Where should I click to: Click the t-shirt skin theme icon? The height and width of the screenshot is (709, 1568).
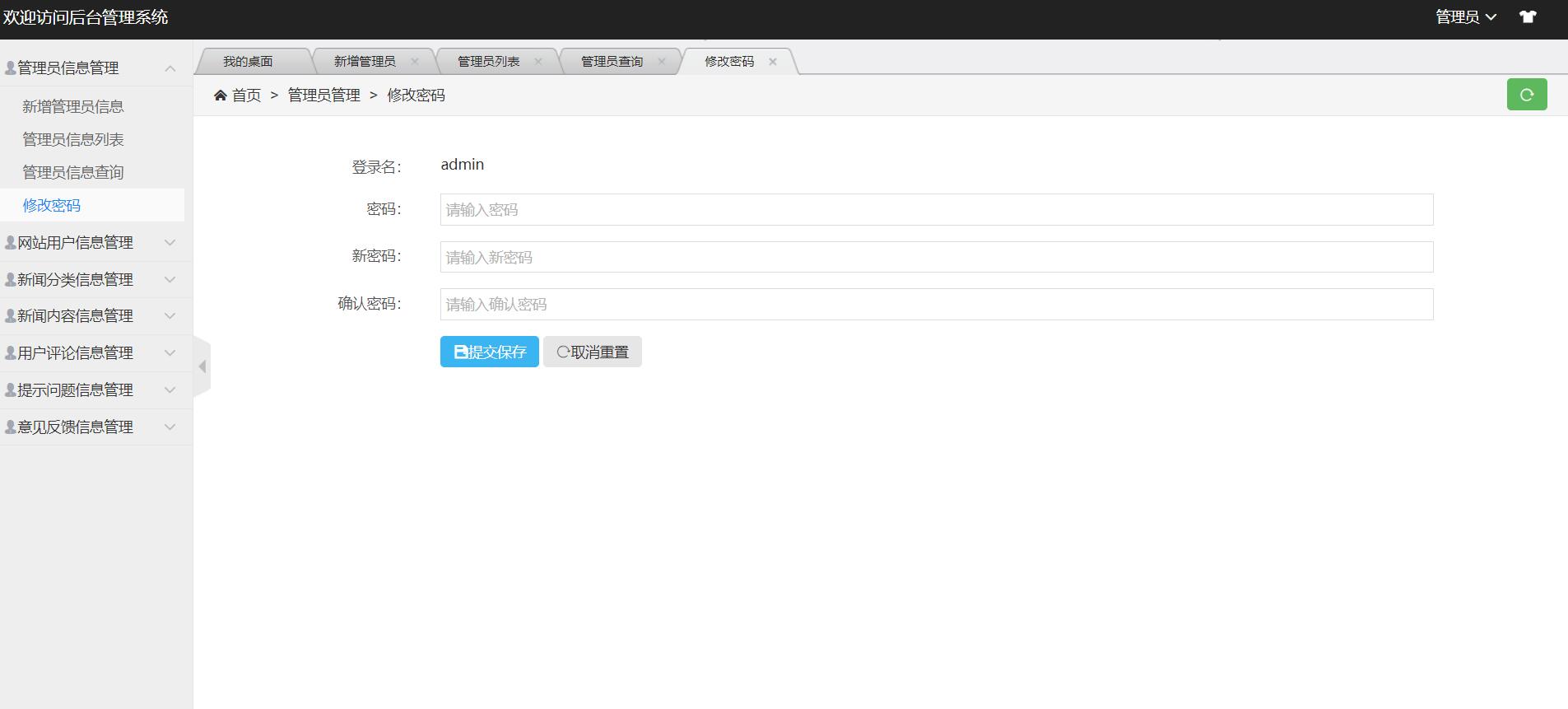coord(1528,17)
